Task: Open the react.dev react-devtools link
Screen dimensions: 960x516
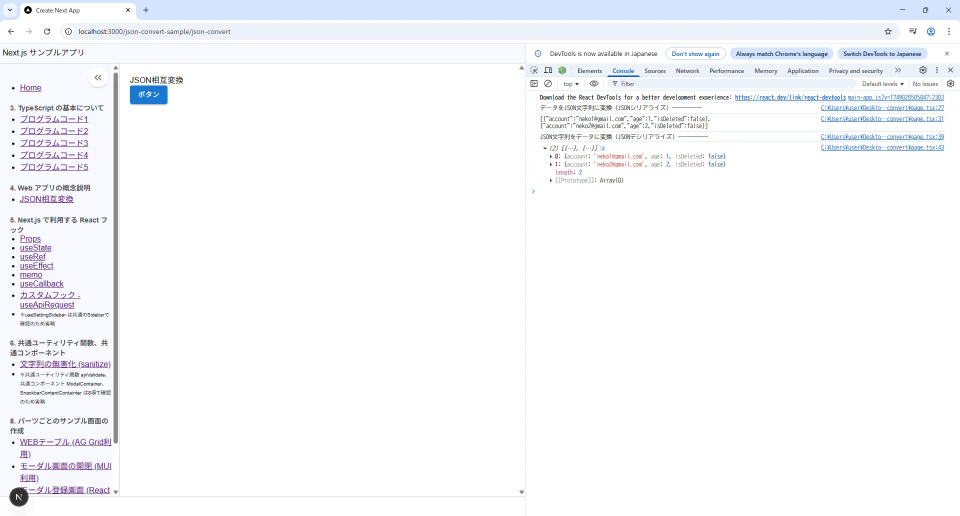Action: [x=790, y=97]
